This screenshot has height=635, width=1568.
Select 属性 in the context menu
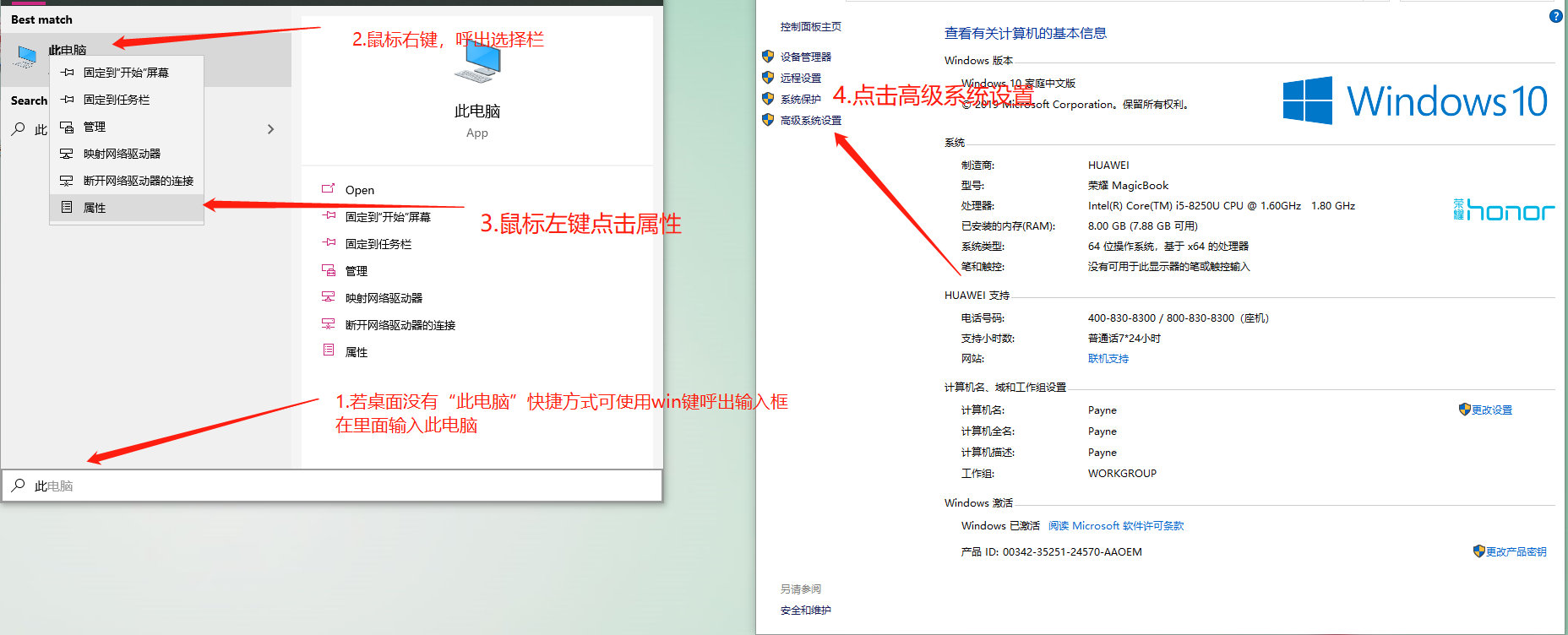tap(95, 208)
